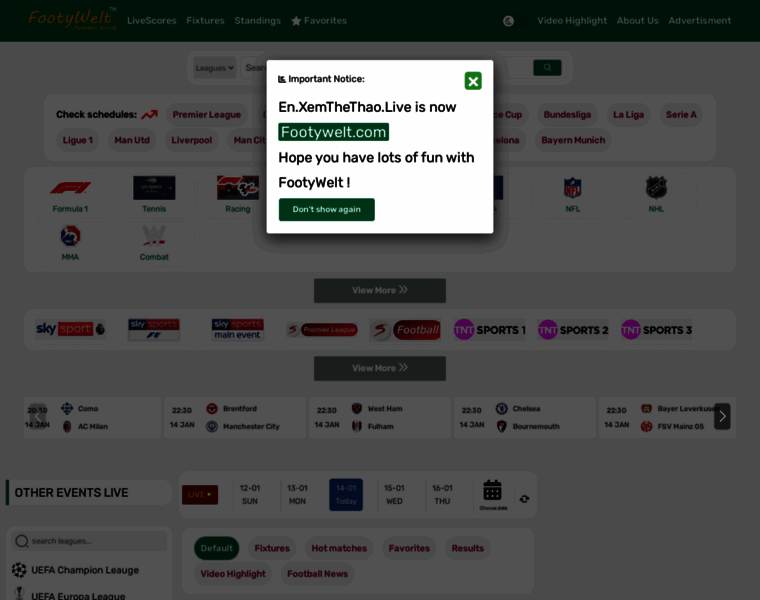Open SuperSport Football channel
The image size is (760, 600).
tap(405, 330)
